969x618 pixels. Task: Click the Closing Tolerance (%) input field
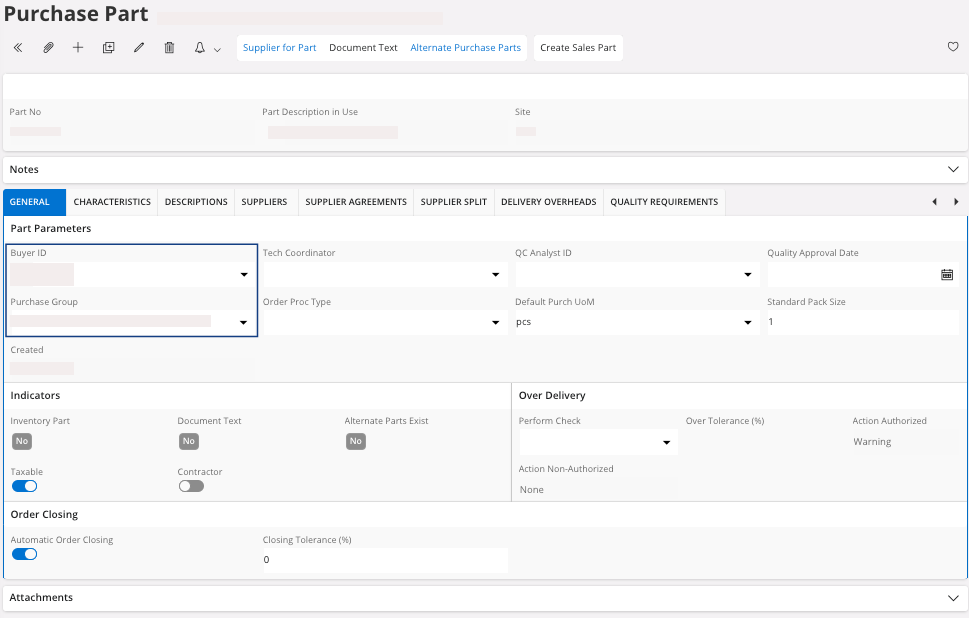(384, 560)
